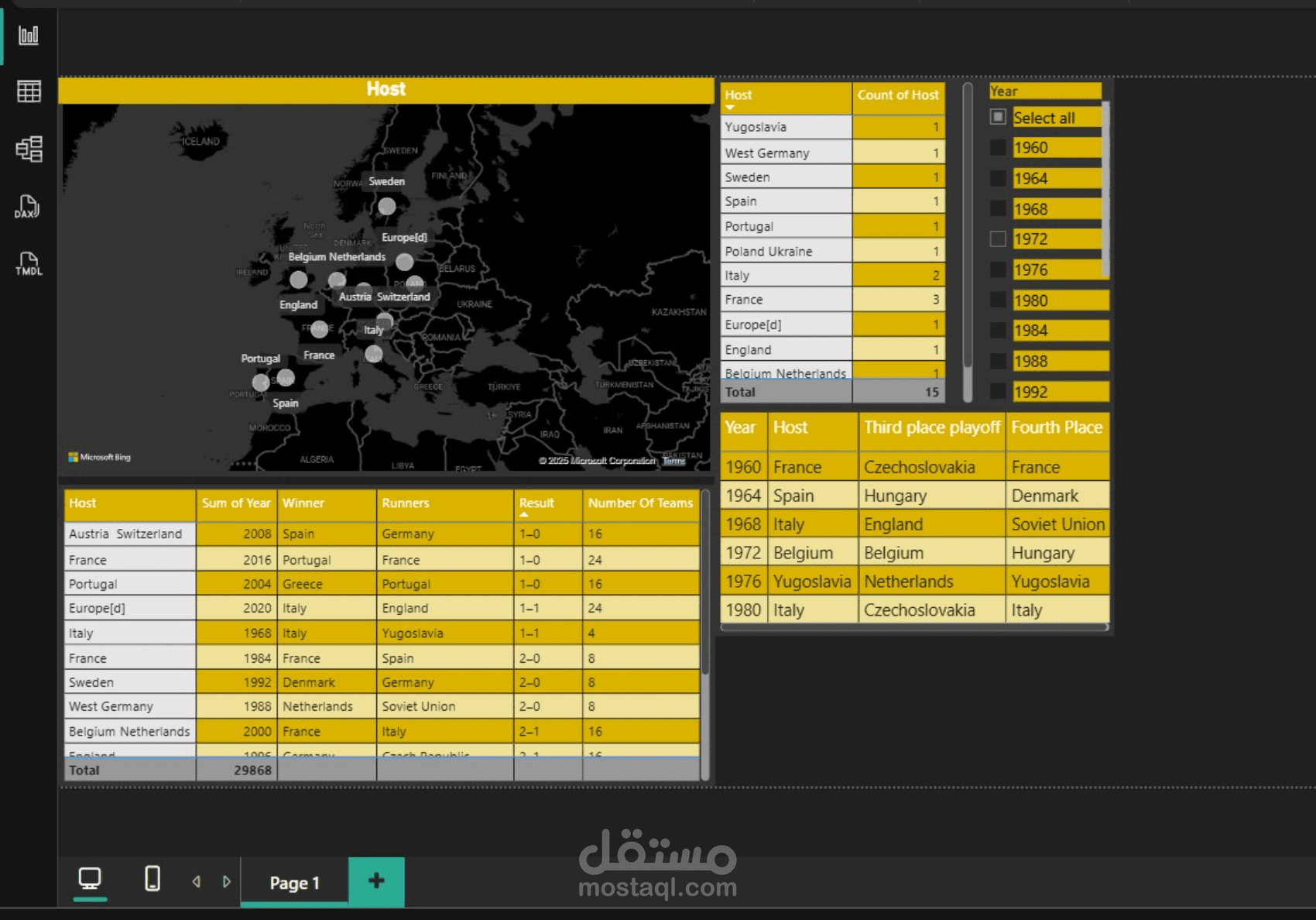The width and height of the screenshot is (1316, 920).
Task: Open the DAX query view icon
Action: coord(28,207)
